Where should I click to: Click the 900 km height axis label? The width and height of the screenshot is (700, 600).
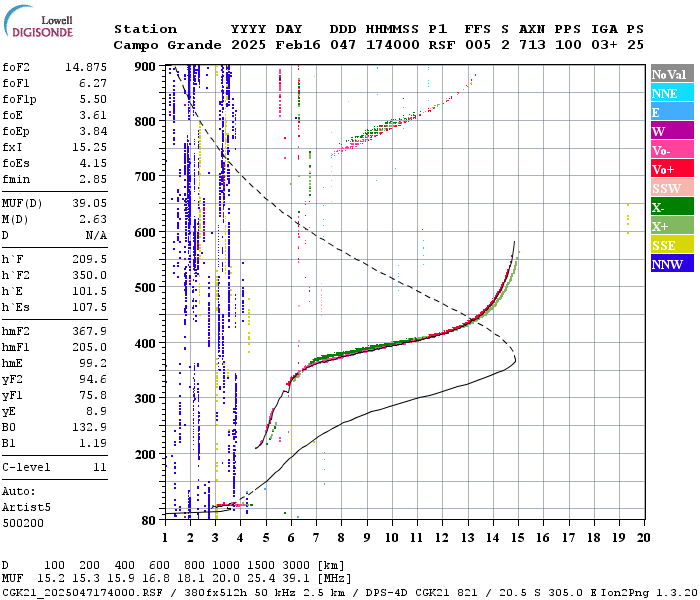(x=145, y=67)
